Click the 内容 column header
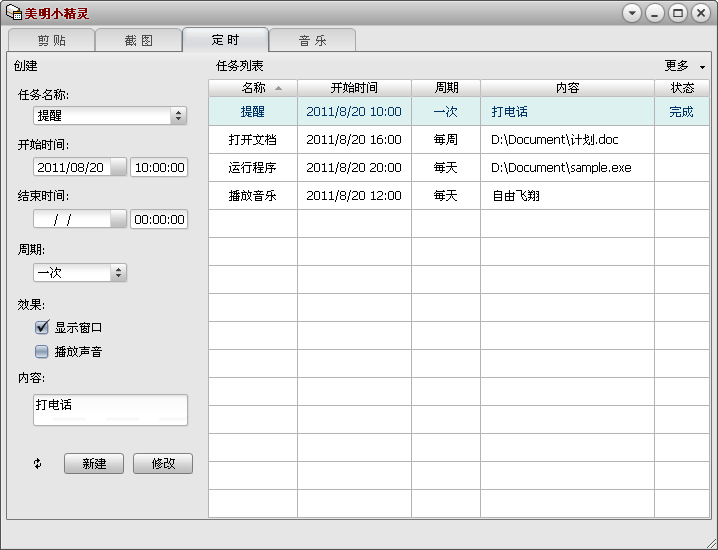 [x=567, y=87]
